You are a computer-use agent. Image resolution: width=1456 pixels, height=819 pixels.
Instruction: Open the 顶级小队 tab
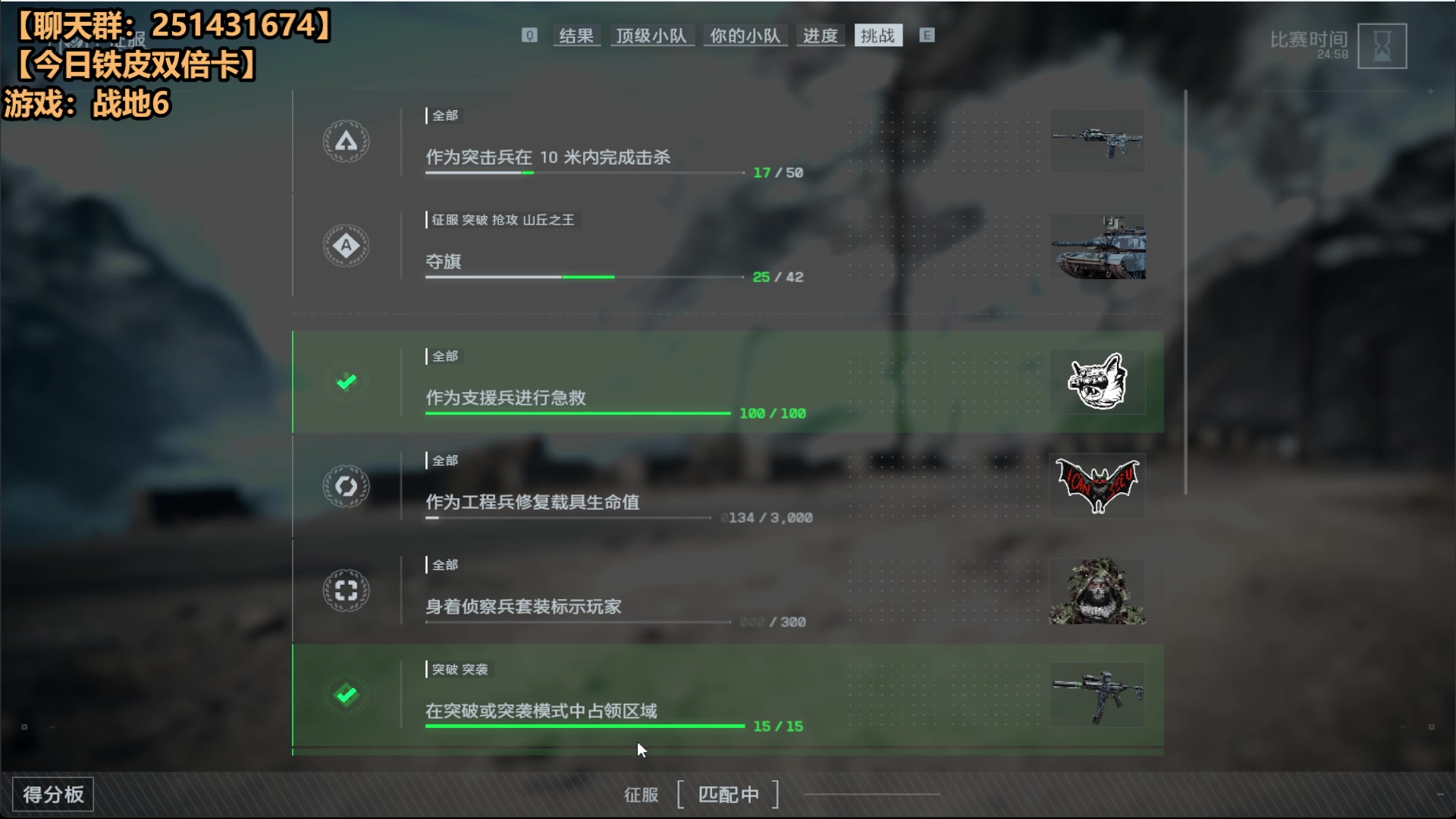651,36
